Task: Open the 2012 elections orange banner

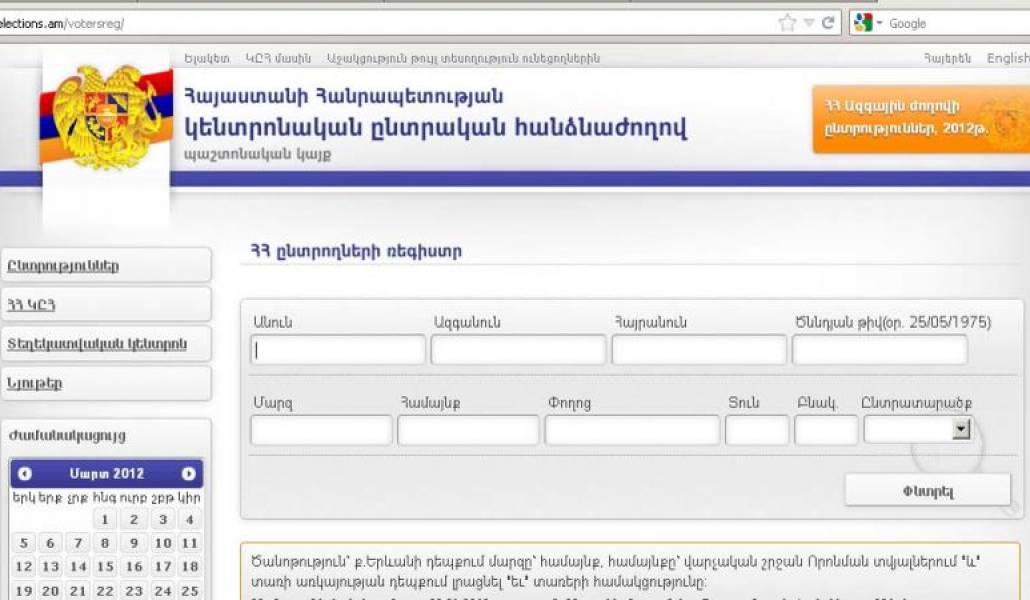Action: (x=920, y=119)
